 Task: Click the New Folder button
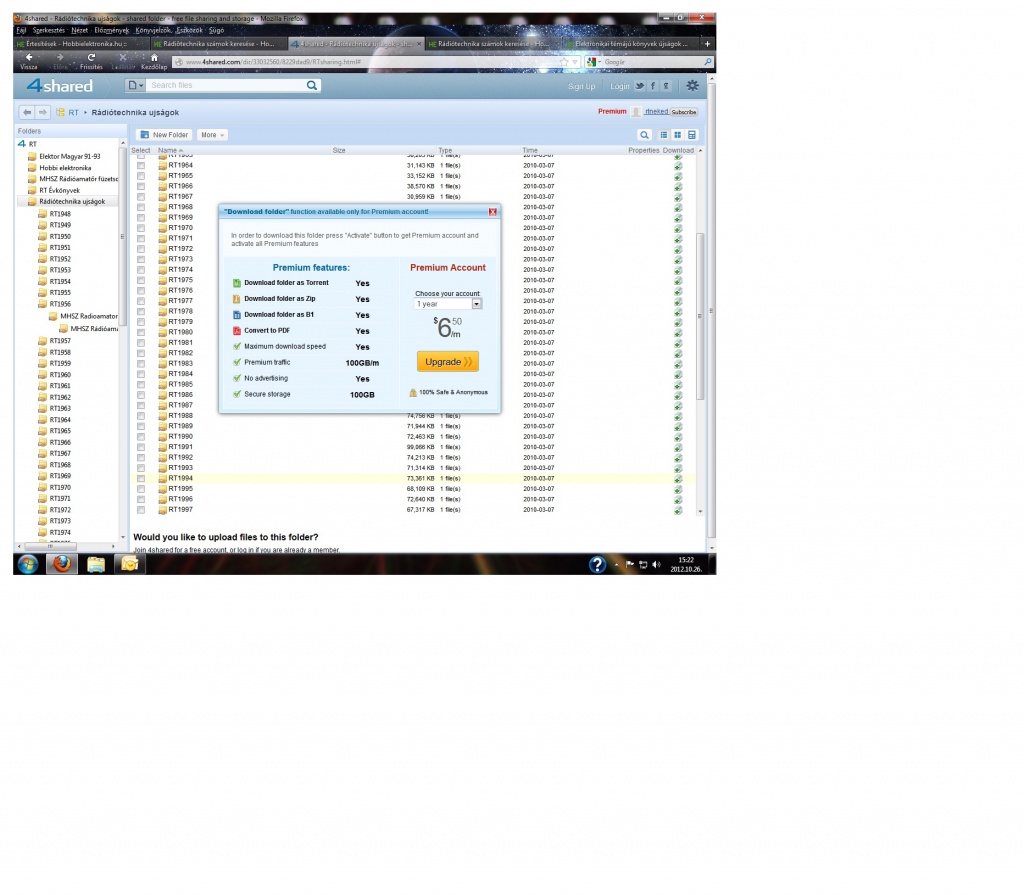pos(164,135)
